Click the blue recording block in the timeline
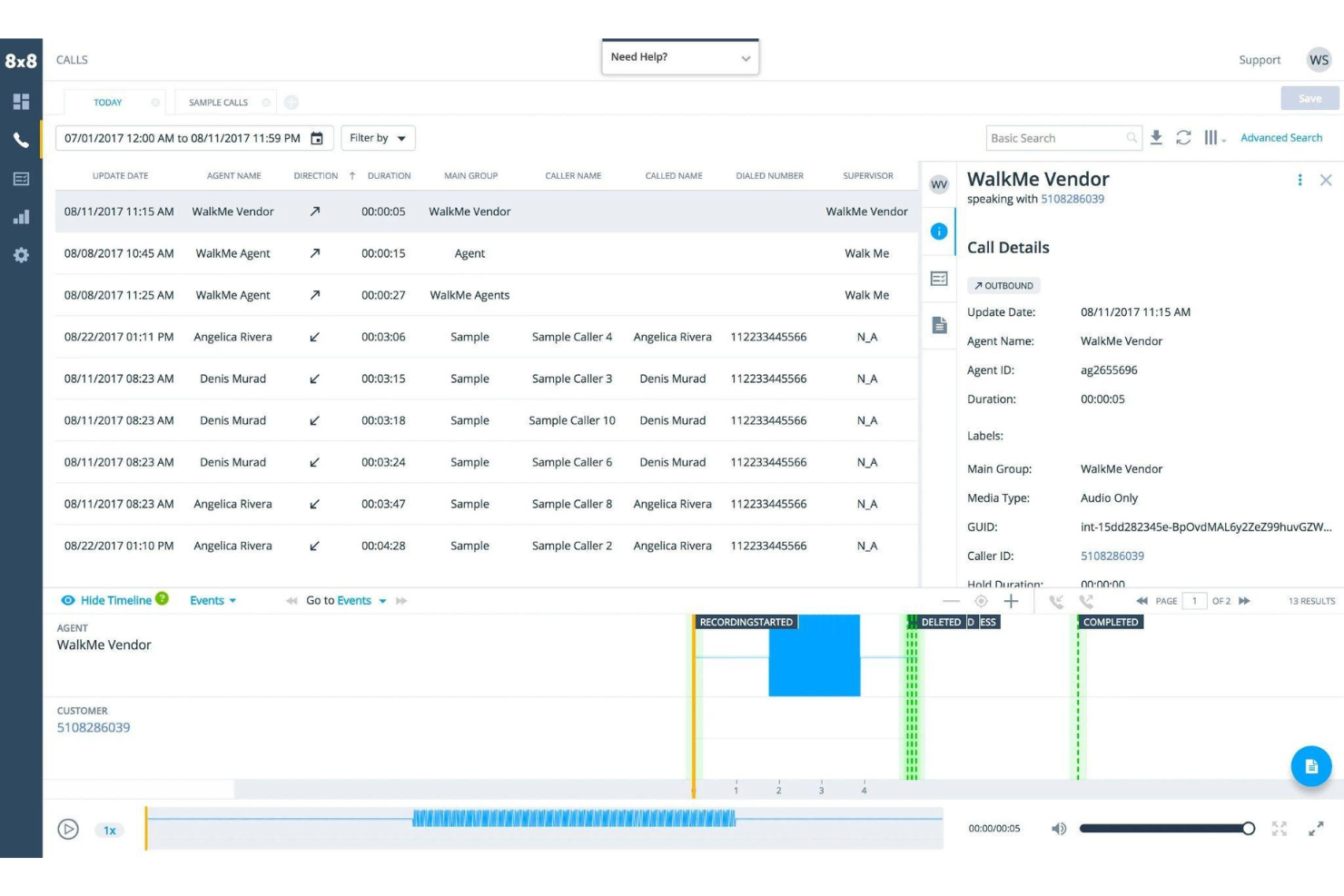The width and height of the screenshot is (1344, 896). click(814, 655)
